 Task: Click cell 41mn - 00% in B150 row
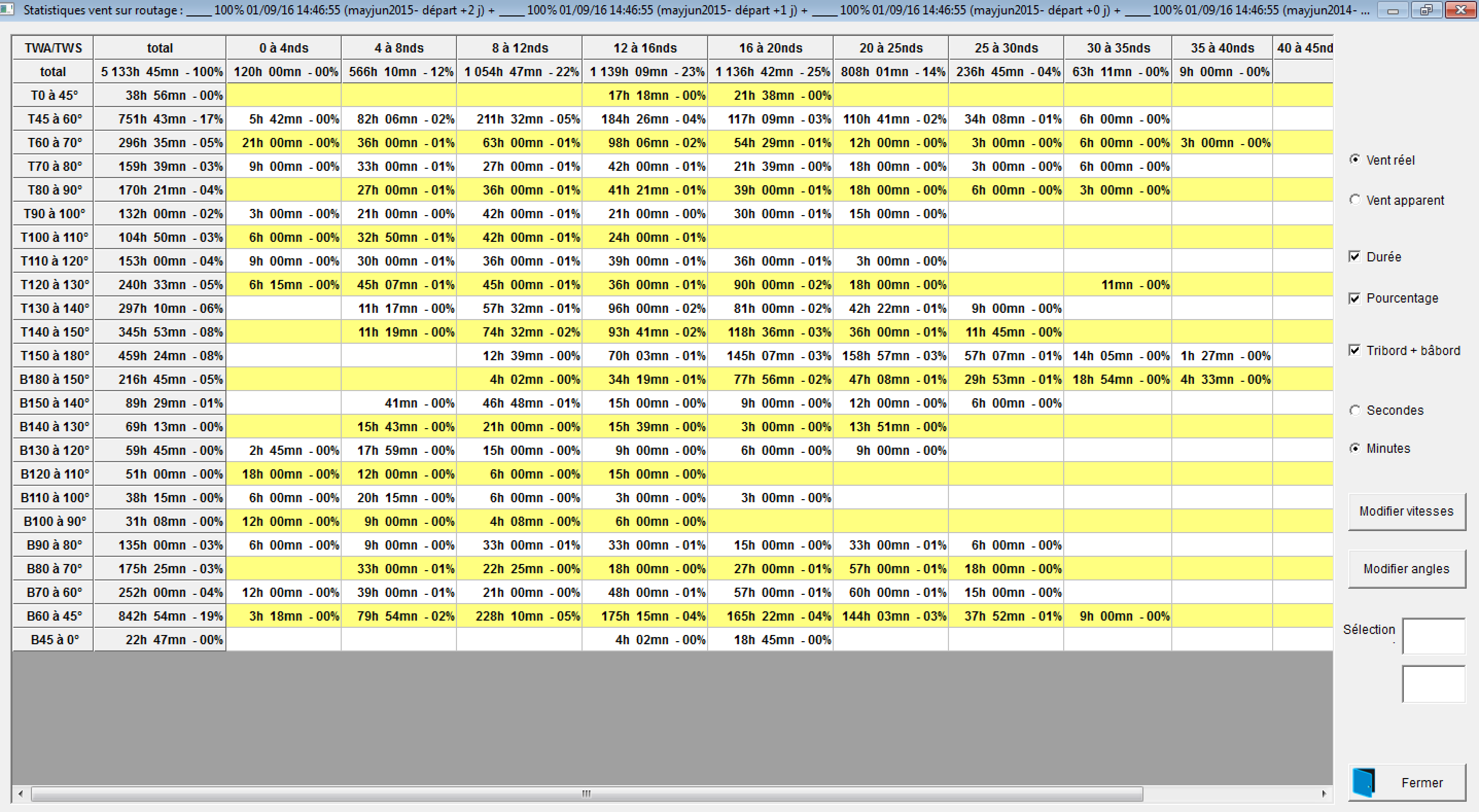(x=399, y=403)
